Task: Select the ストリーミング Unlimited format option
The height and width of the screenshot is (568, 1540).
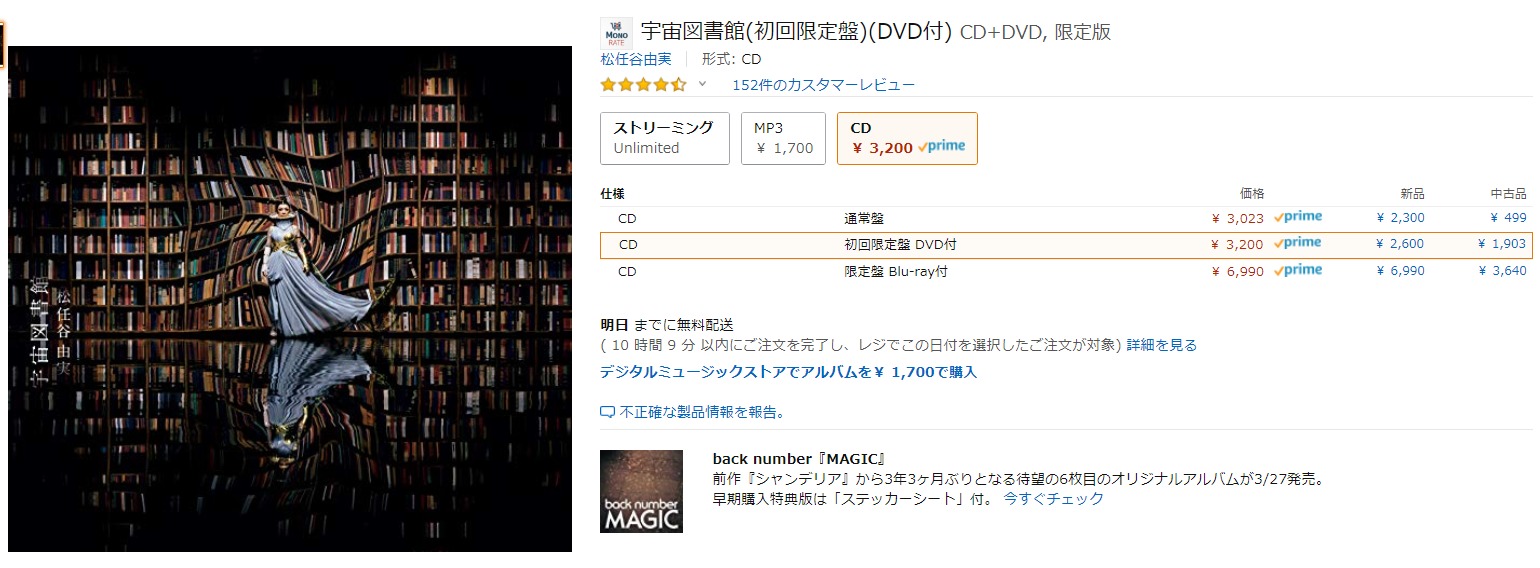Action: tap(665, 138)
